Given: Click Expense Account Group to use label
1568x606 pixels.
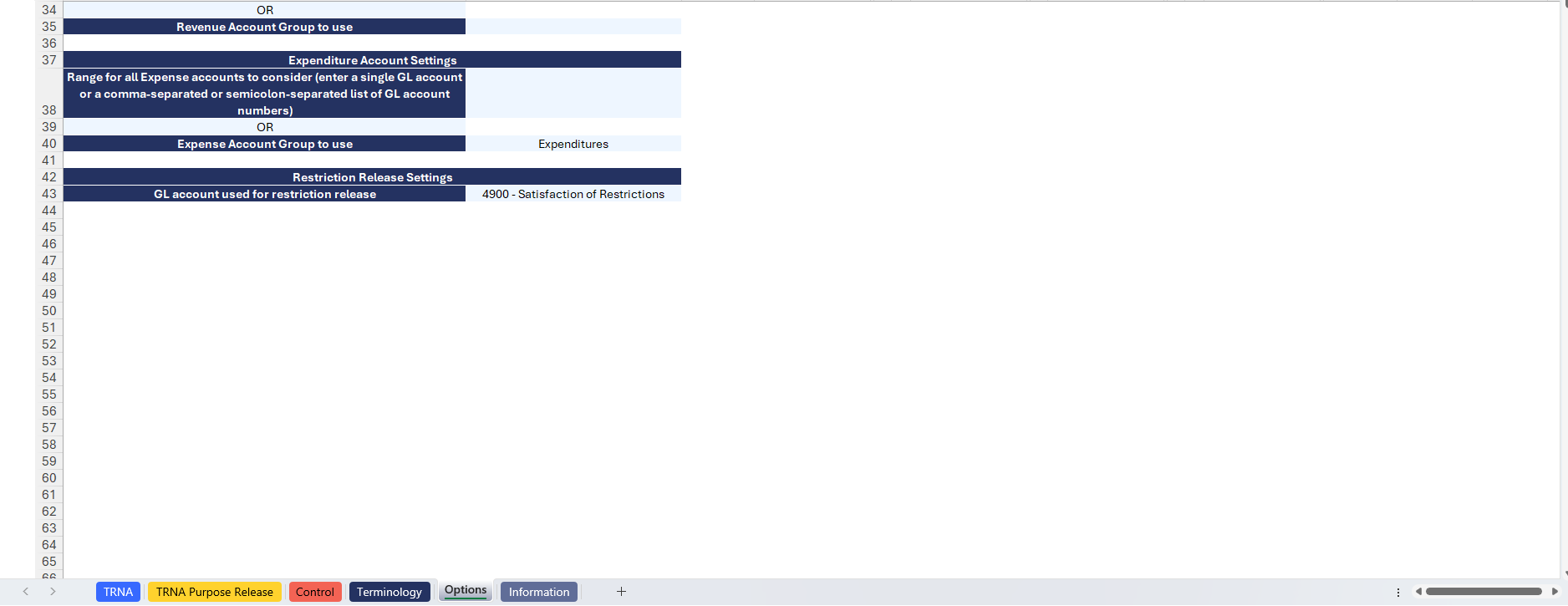Looking at the screenshot, I should pyautogui.click(x=264, y=144).
